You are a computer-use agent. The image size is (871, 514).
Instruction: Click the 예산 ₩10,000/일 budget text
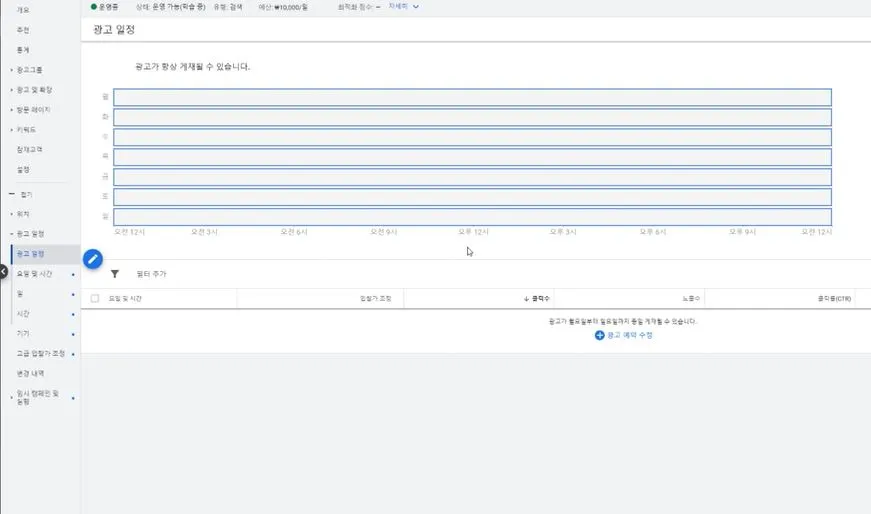pyautogui.click(x=283, y=7)
